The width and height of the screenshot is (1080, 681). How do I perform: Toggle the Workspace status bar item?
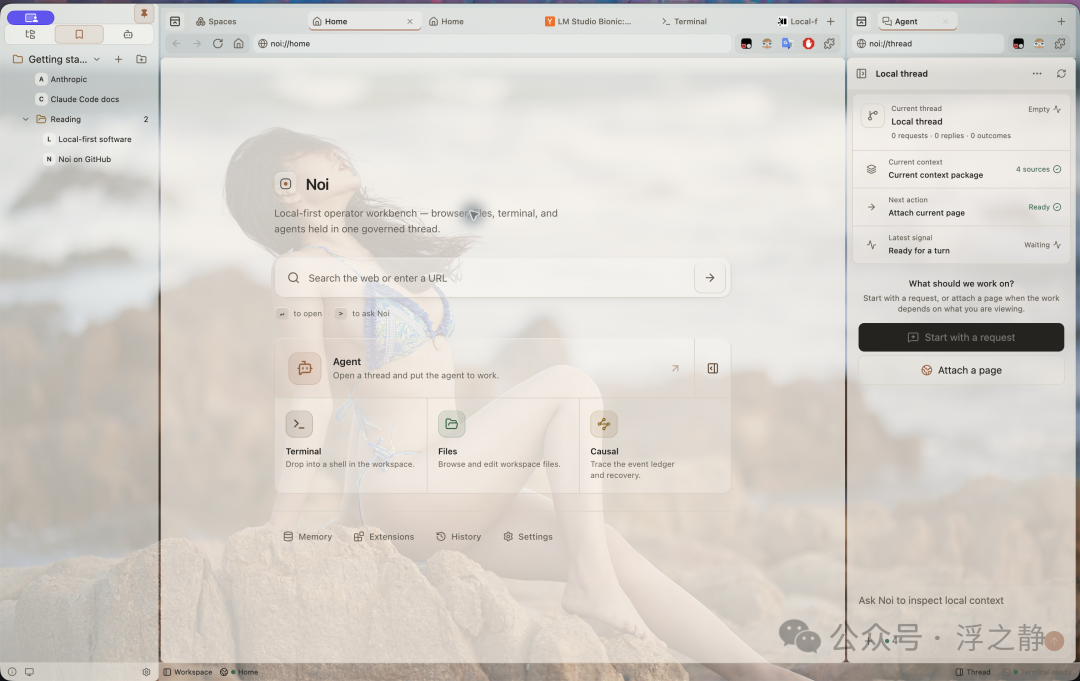click(x=187, y=672)
